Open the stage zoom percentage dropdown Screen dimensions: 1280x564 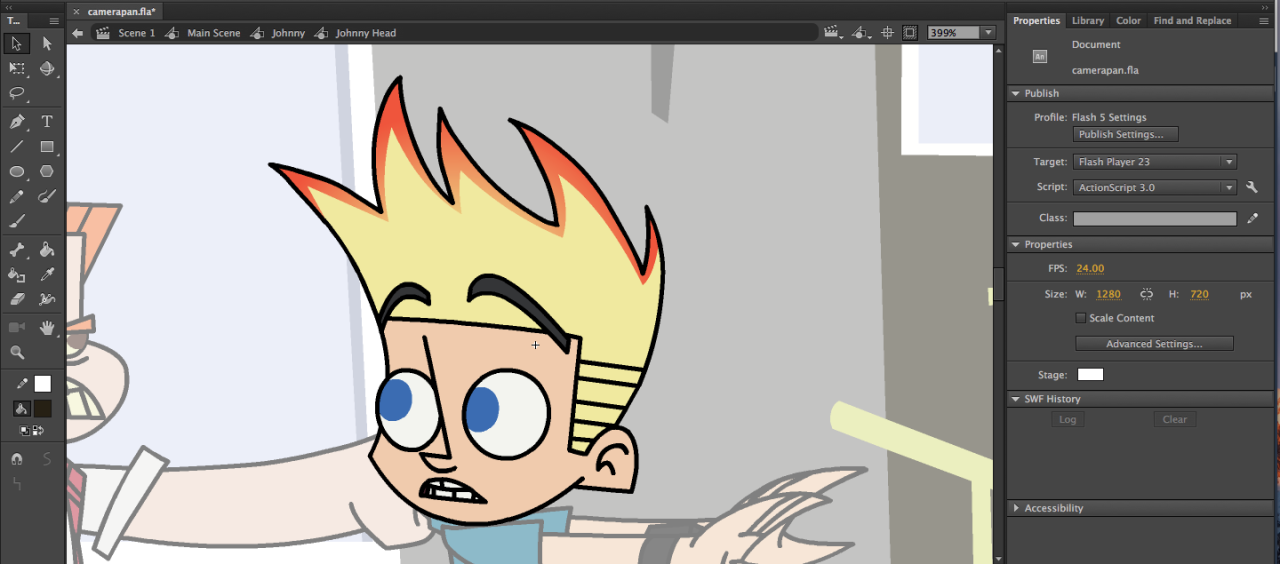tap(988, 33)
